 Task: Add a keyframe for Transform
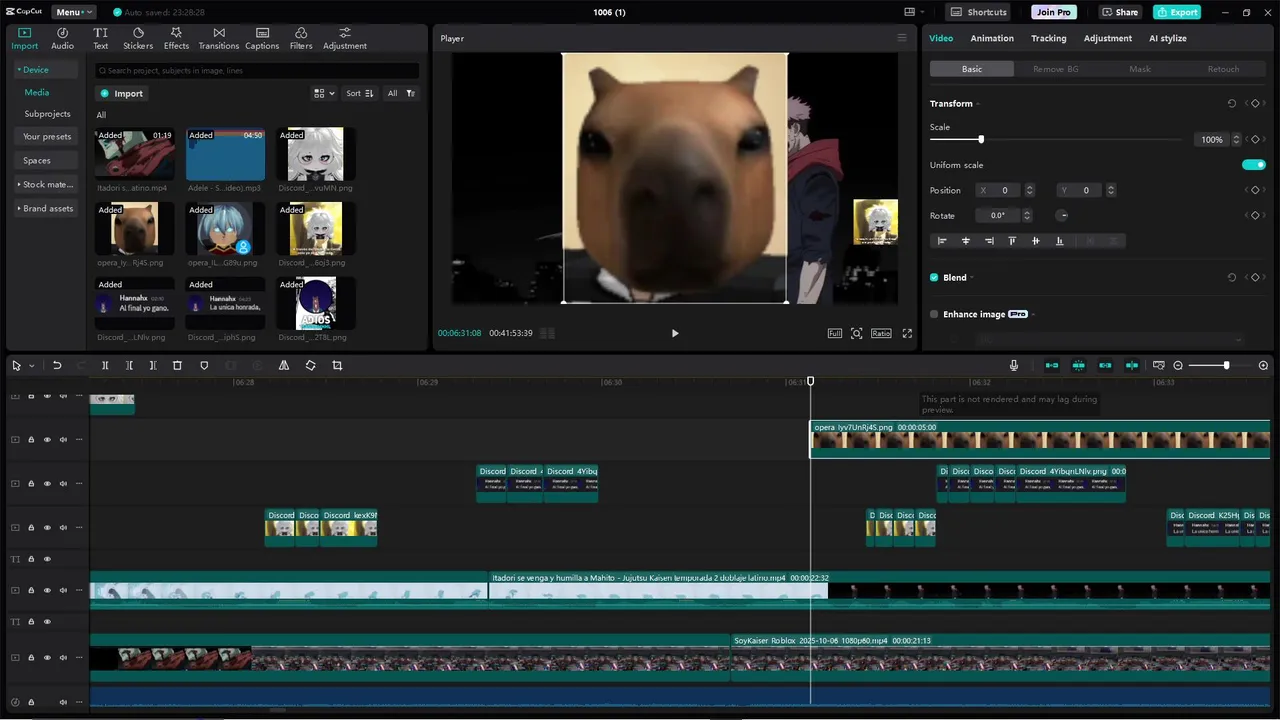click(x=1255, y=104)
